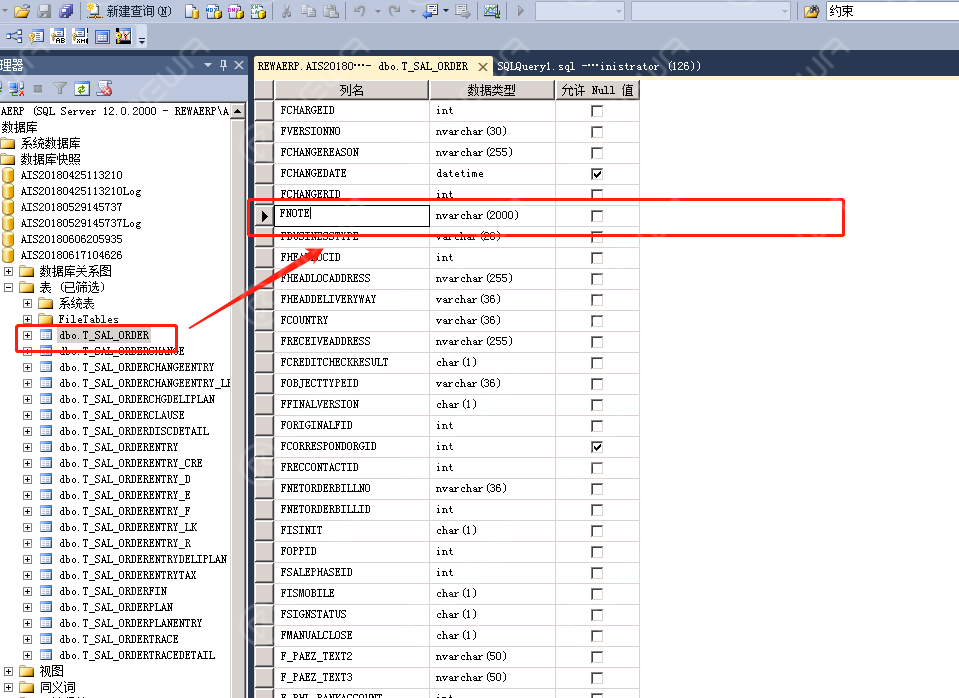Viewport: 959px width, 698px height.
Task: Click the Save All disks icon
Action: (66, 10)
